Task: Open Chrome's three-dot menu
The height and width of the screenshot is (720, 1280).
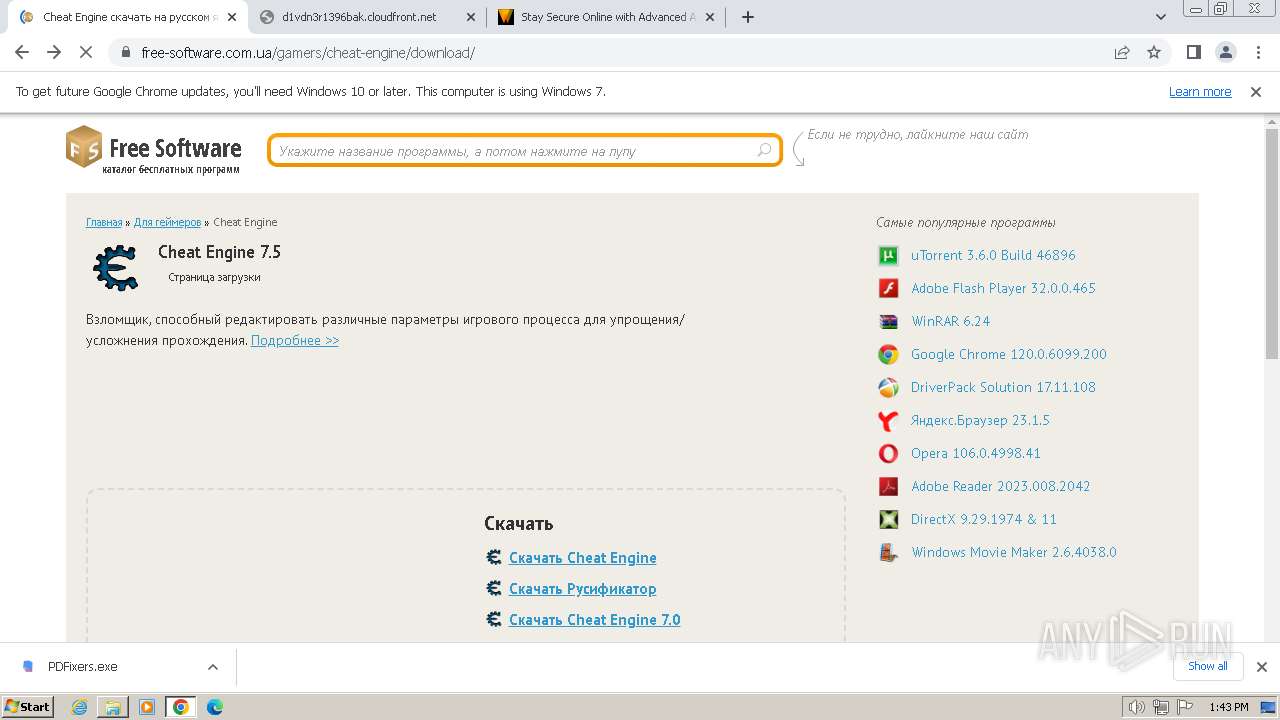Action: [1257, 52]
